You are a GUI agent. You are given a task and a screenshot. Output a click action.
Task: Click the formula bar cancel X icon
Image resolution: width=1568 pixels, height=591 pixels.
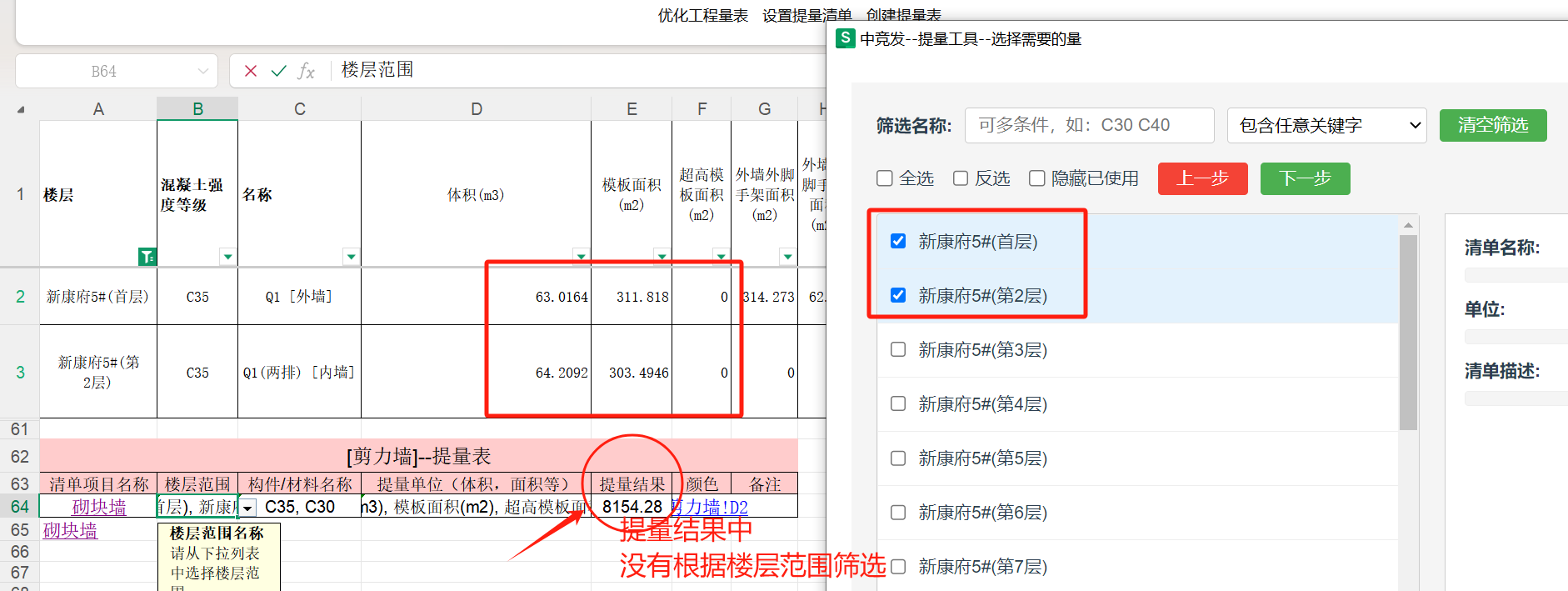tap(250, 71)
